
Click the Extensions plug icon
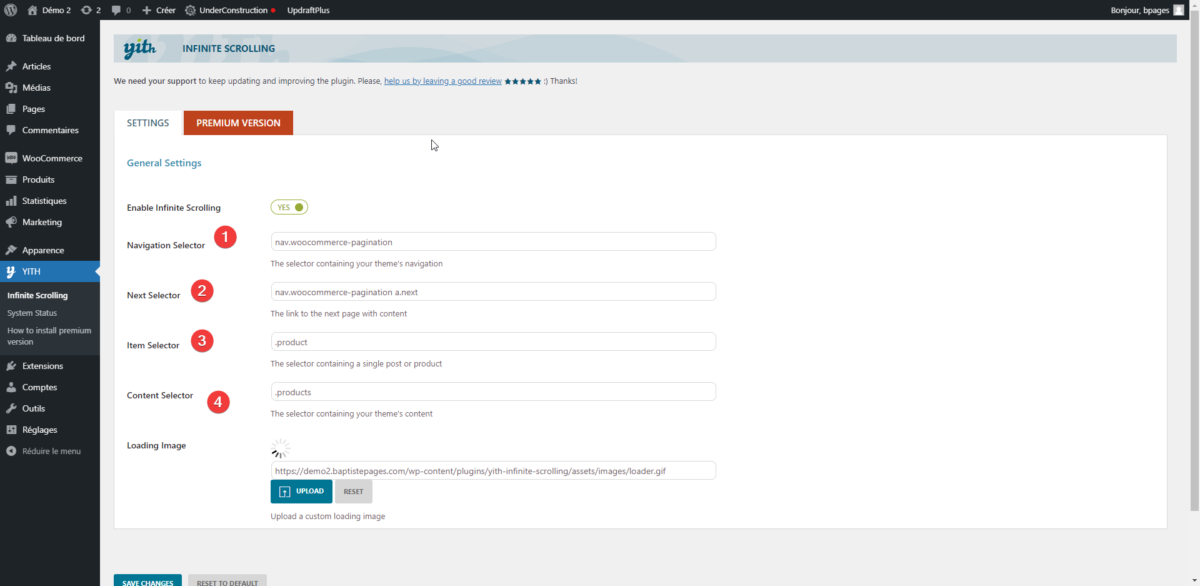point(11,366)
